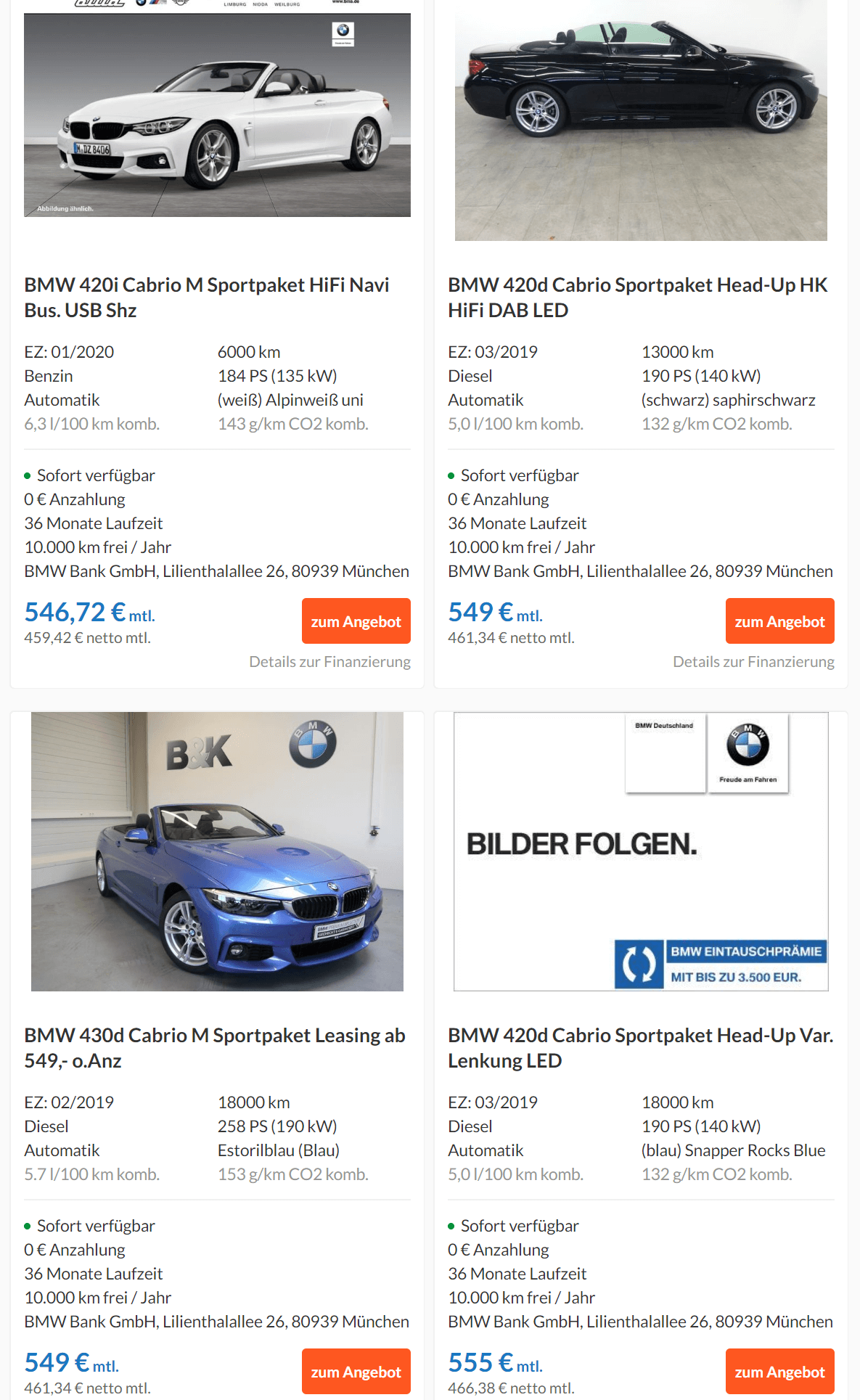
Task: Click 'zum Angebot' for the BMW 430d Cabrio
Action: [x=356, y=1372]
